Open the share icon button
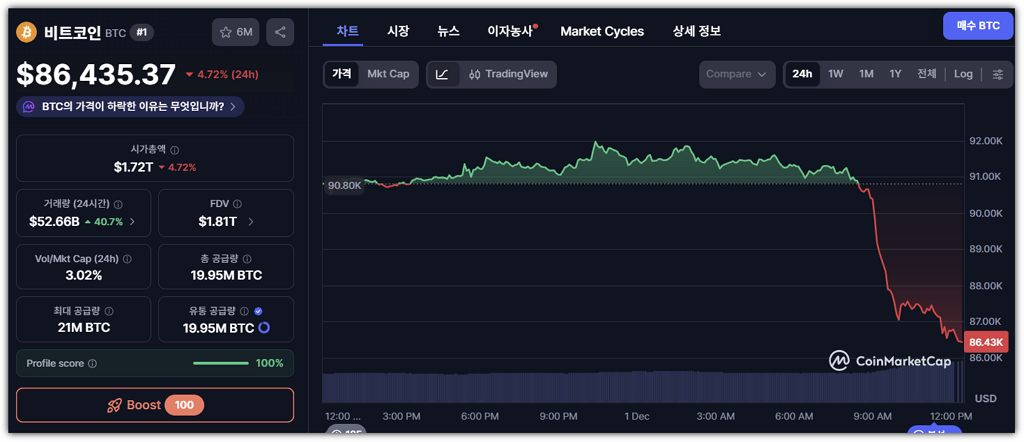 pyautogui.click(x=280, y=32)
